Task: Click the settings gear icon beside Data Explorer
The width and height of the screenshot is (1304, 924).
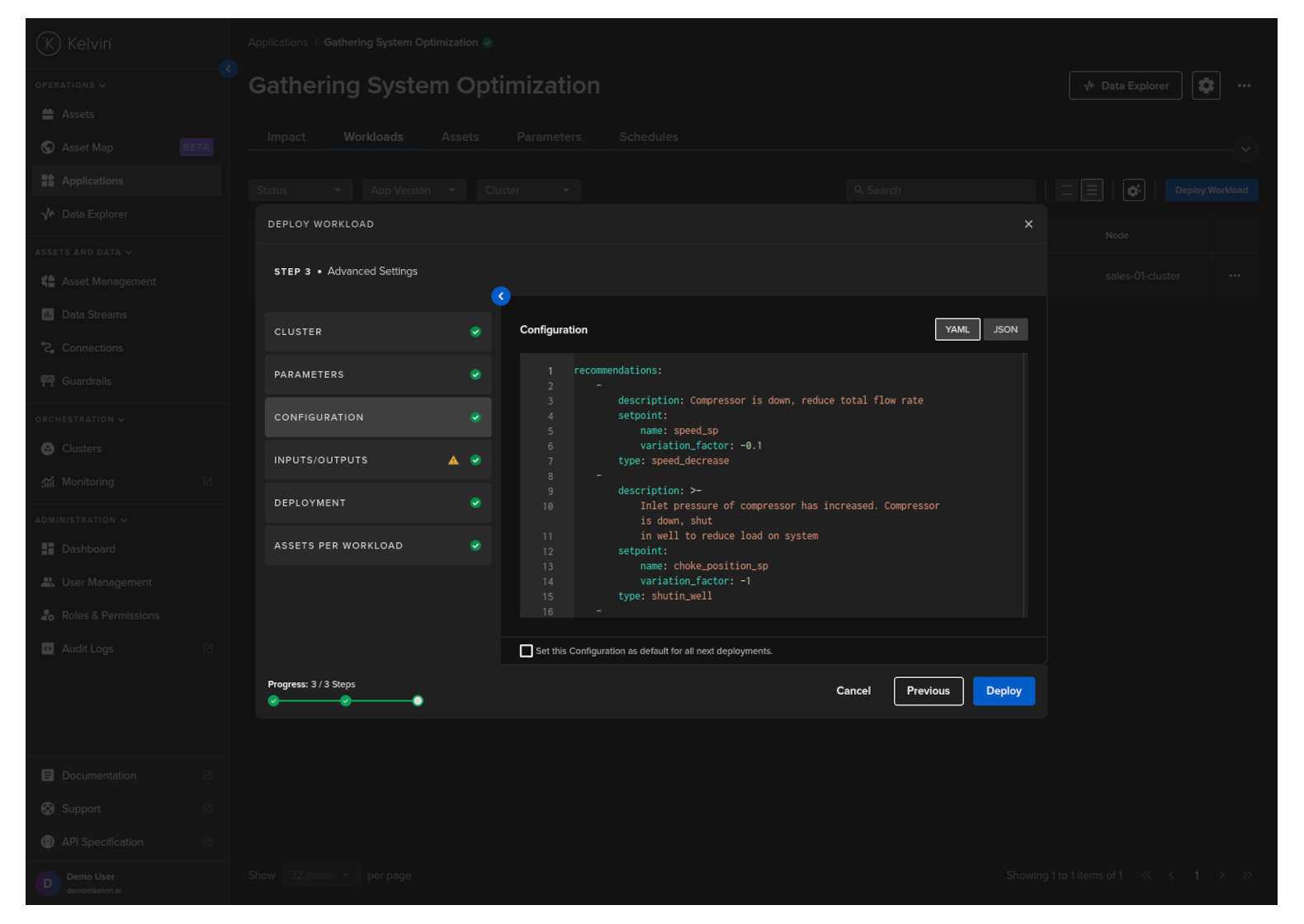Action: click(1206, 86)
